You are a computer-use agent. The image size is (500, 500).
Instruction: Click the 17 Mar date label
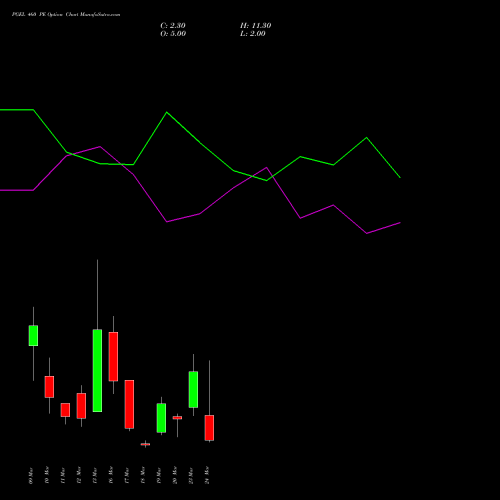tap(127, 476)
